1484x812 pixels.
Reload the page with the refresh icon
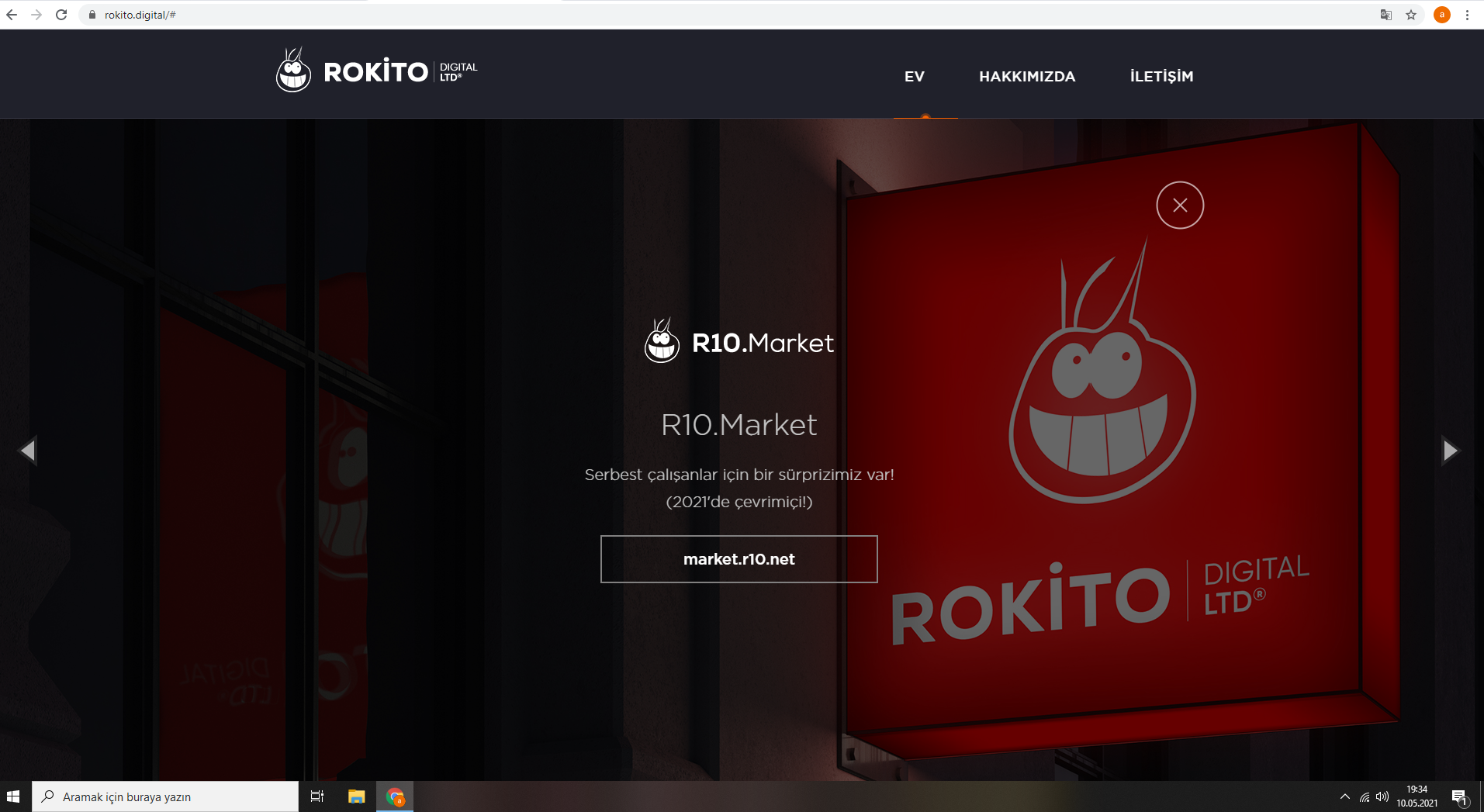[61, 15]
